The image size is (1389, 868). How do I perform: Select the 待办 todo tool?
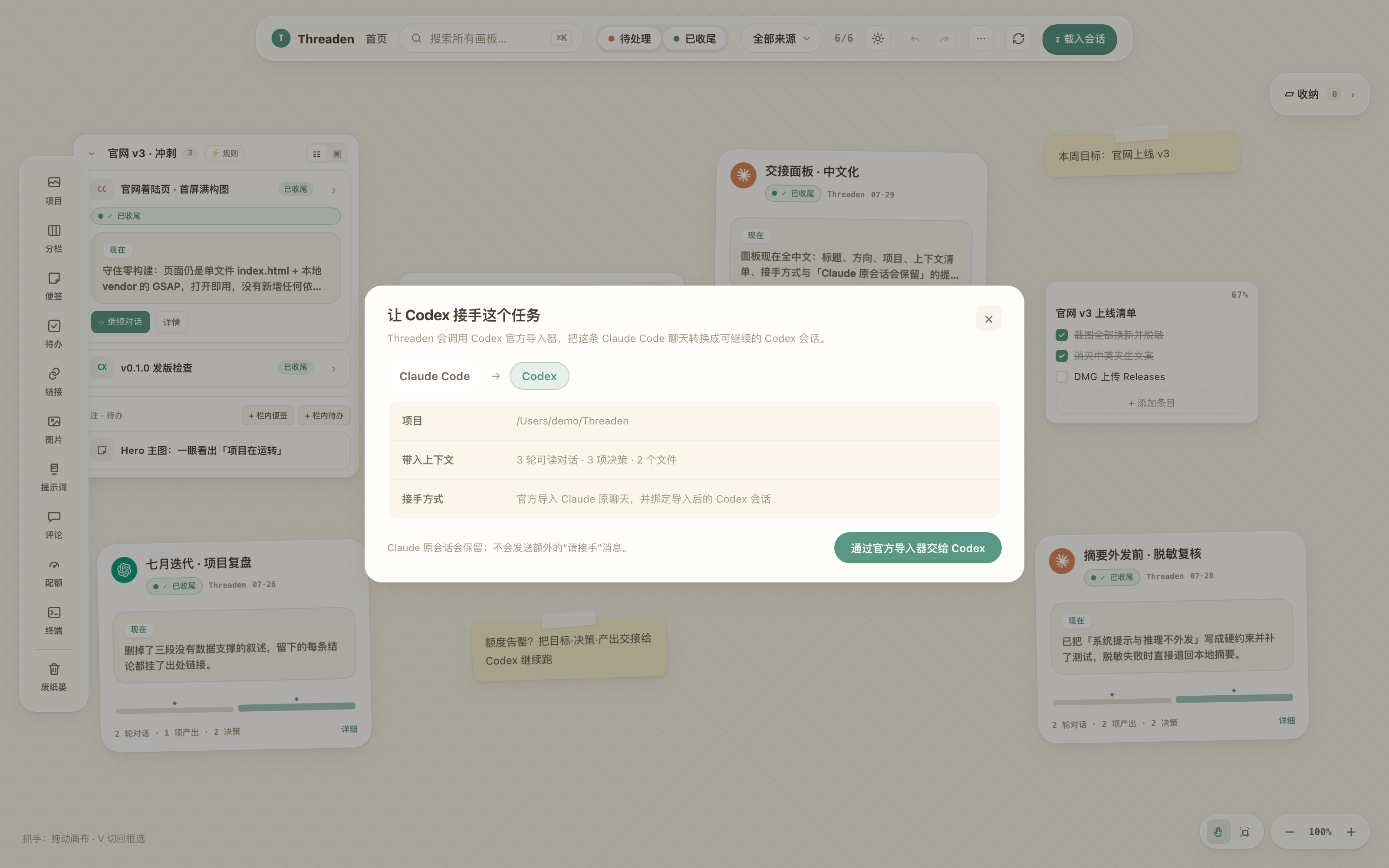coord(54,334)
